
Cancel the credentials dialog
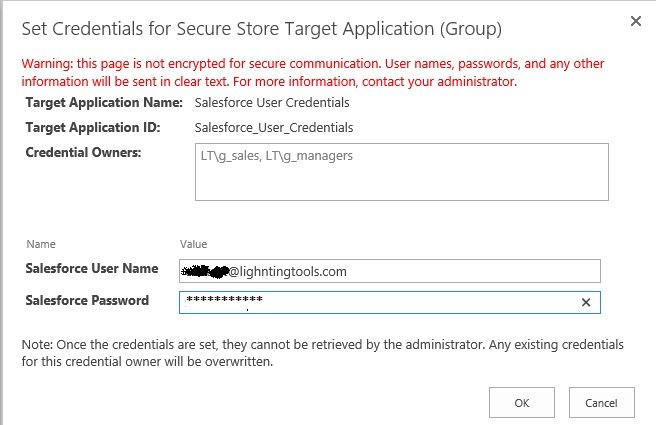coord(601,403)
